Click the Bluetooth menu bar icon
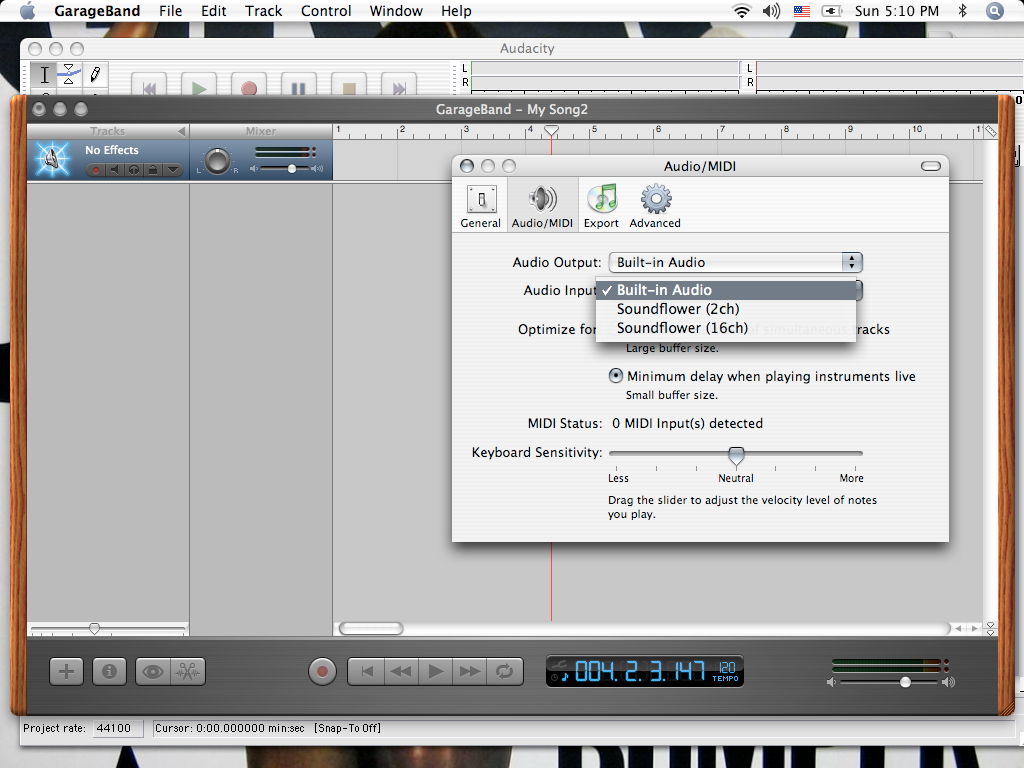Image resolution: width=1024 pixels, height=768 pixels. click(962, 11)
